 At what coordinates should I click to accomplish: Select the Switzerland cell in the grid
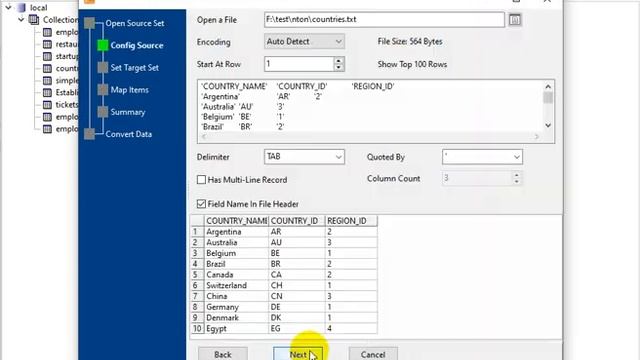tap(236, 285)
